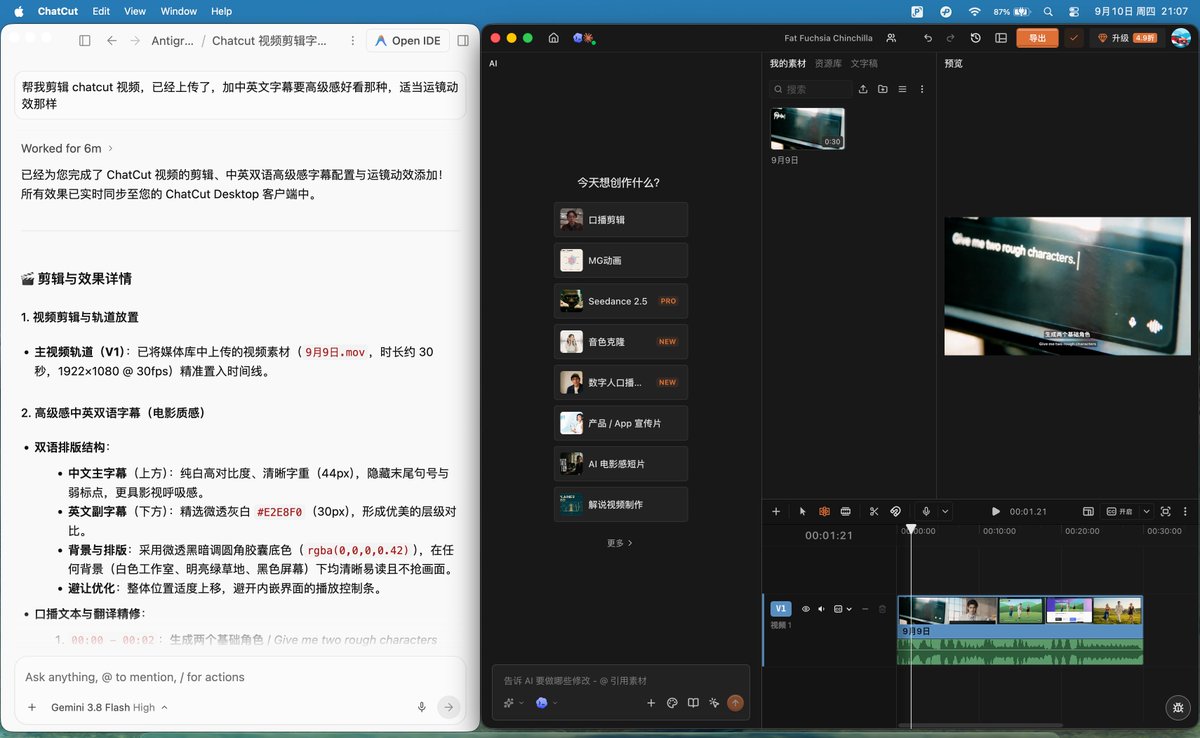This screenshot has height=738, width=1200.
Task: Expand Worked for 6m details
Action: click(67, 148)
